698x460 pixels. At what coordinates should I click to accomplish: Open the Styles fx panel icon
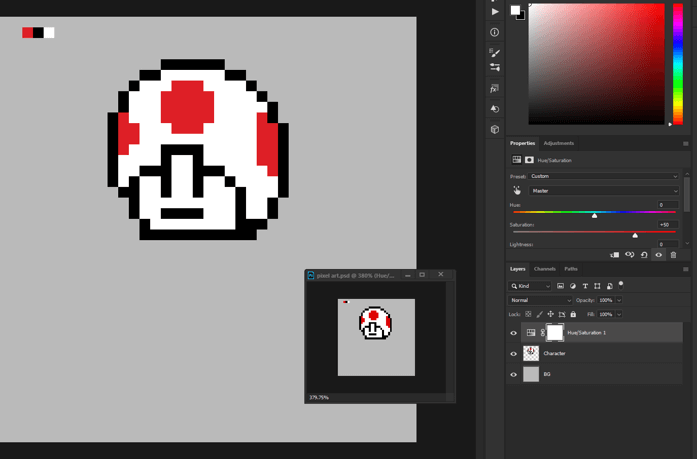(x=495, y=89)
